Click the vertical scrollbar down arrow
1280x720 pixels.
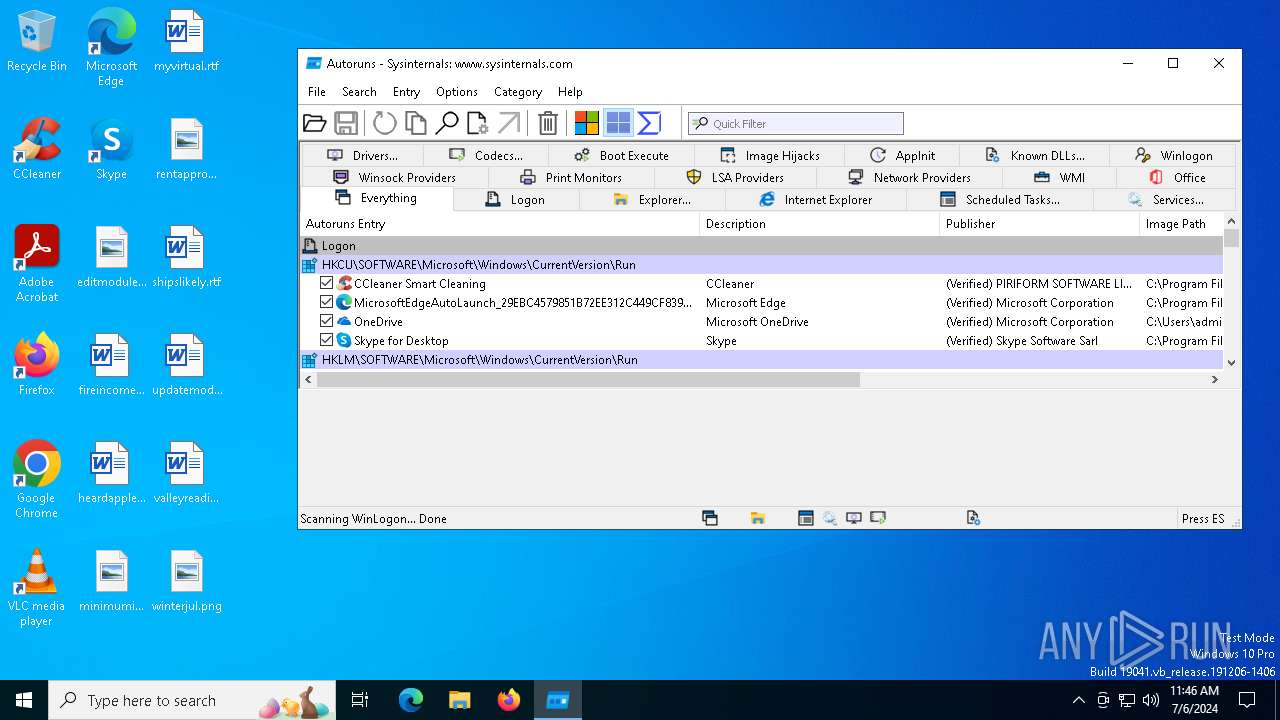point(1231,362)
